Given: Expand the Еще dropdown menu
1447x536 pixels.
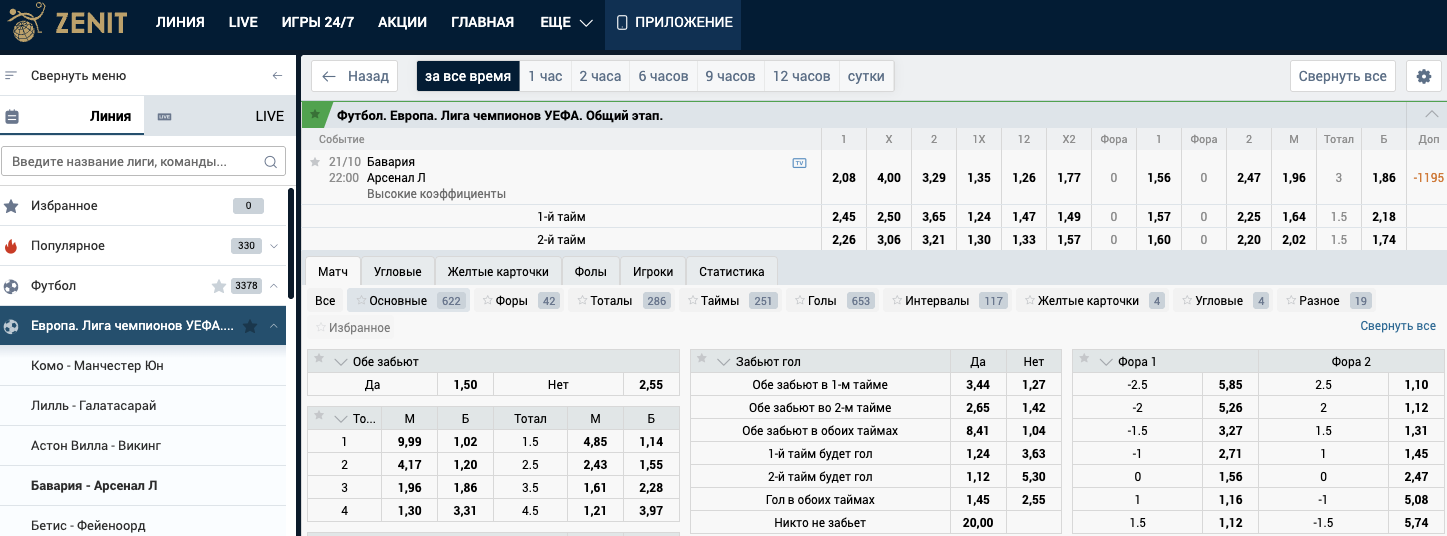Looking at the screenshot, I should click(x=566, y=22).
